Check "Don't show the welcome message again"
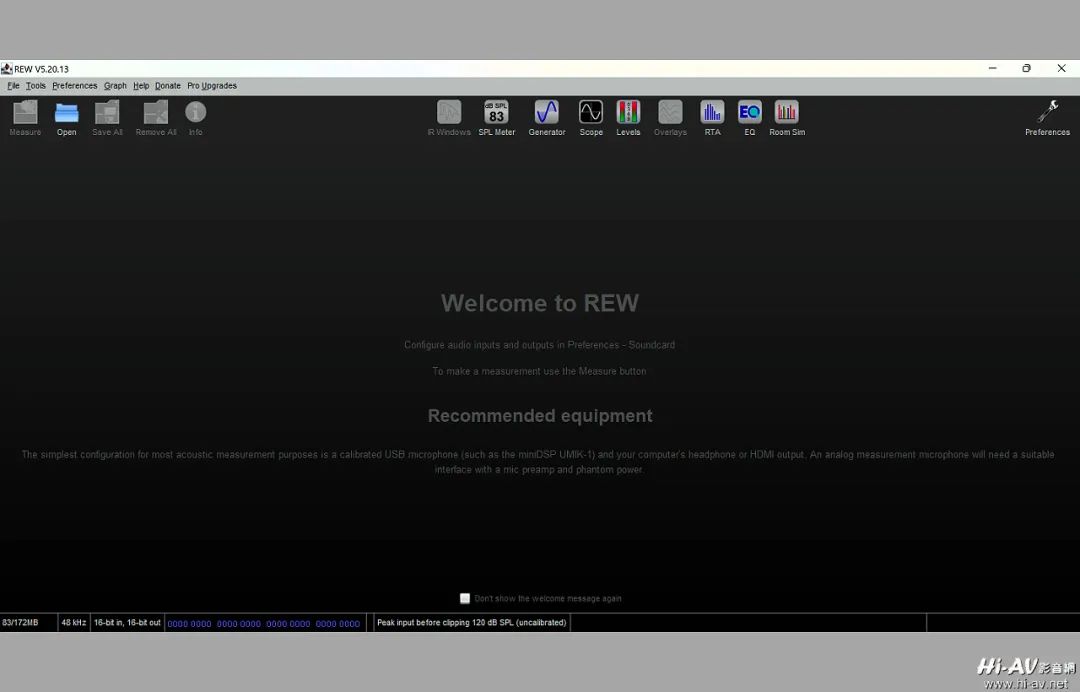The width and height of the screenshot is (1080, 692). pos(465,598)
